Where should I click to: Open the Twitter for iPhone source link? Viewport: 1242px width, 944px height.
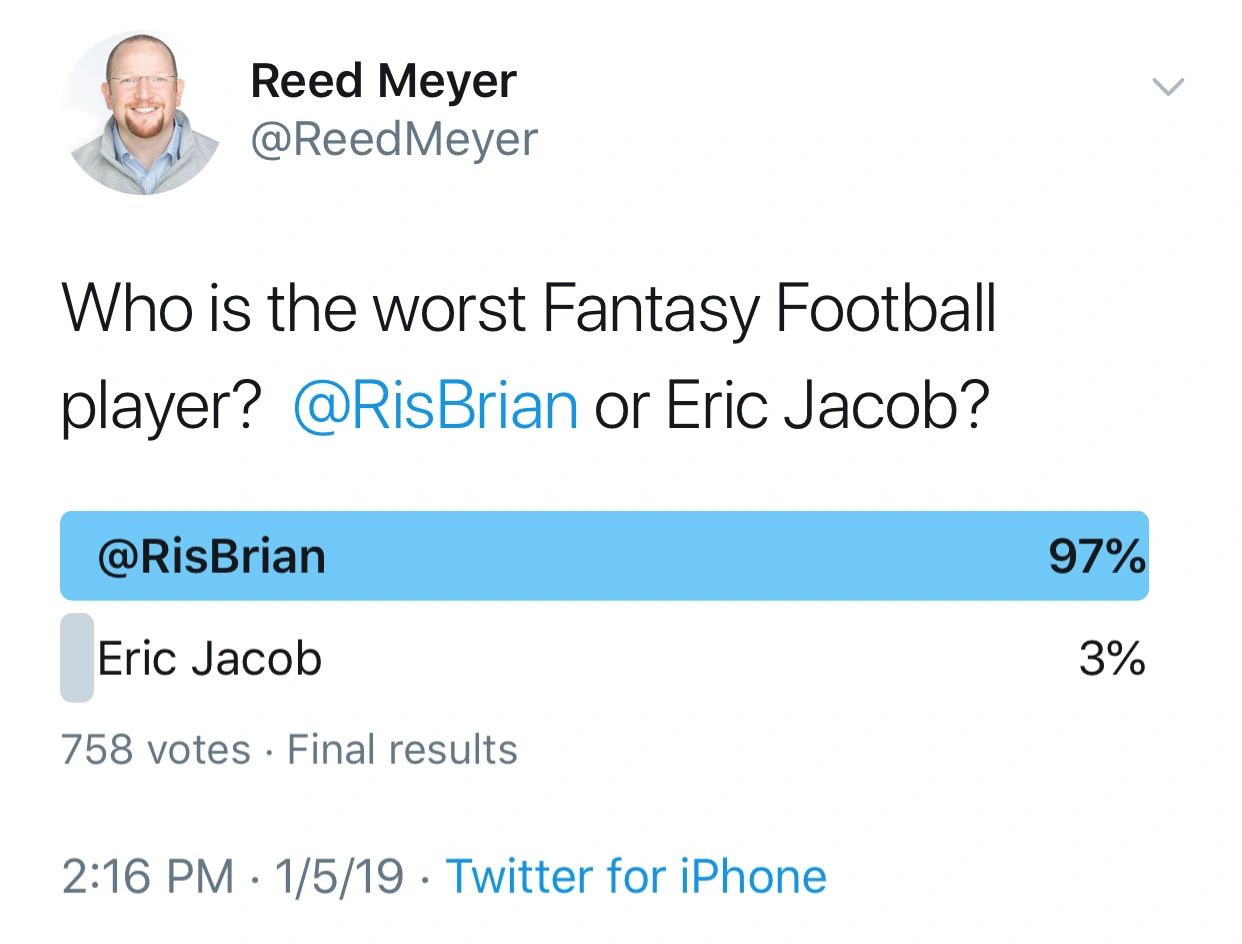636,877
